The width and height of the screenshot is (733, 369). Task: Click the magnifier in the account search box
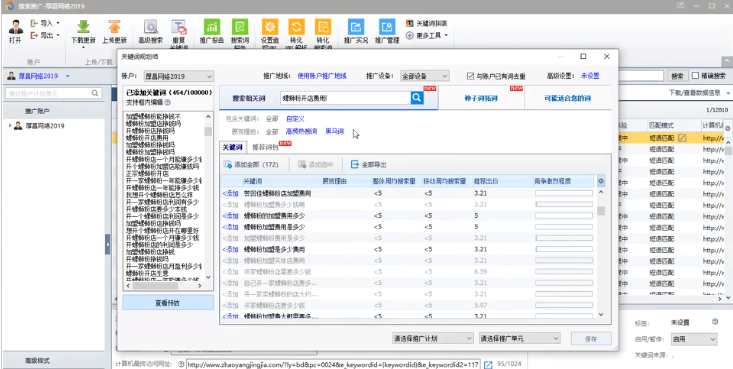[95, 93]
